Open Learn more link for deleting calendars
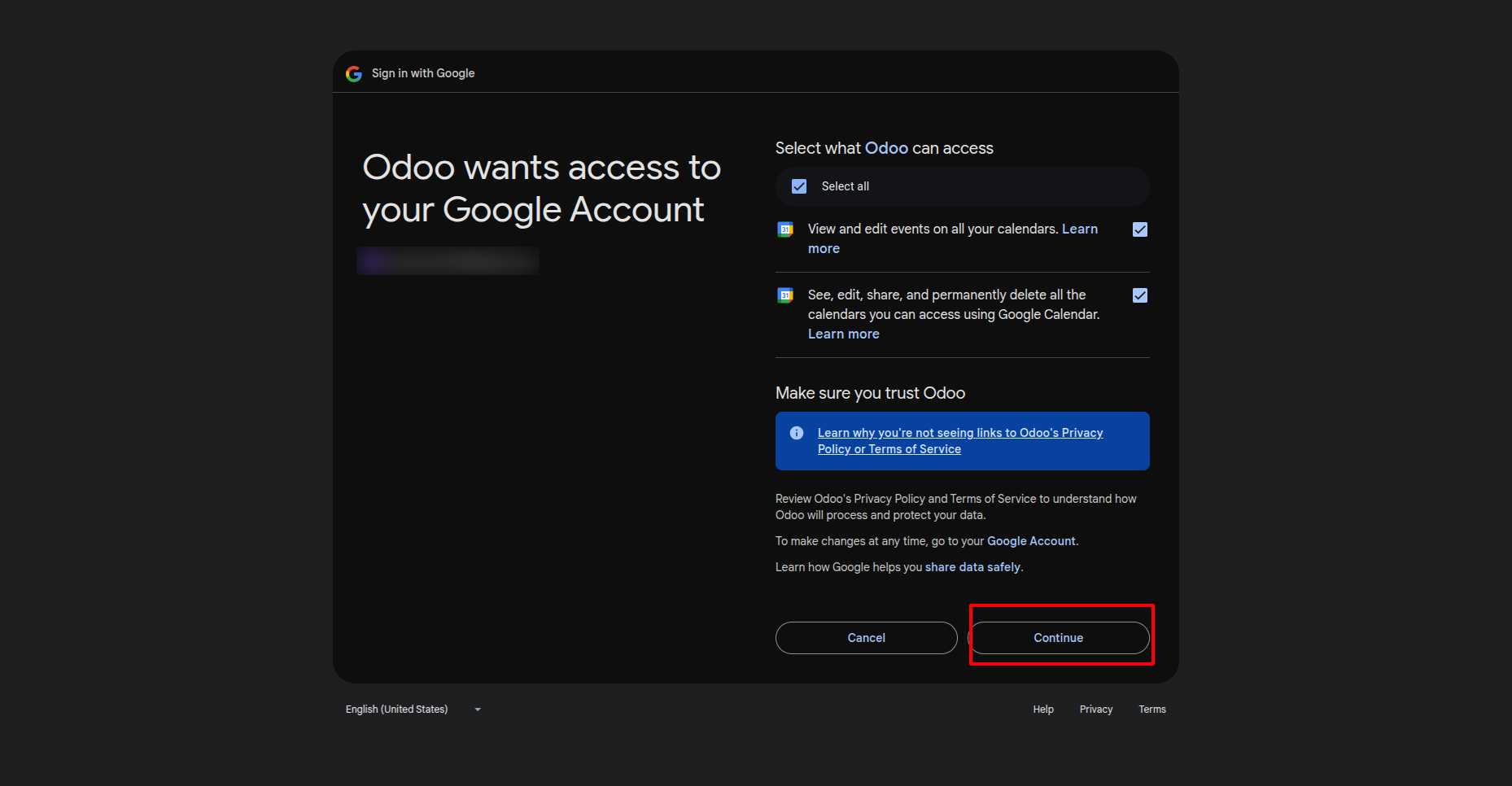Viewport: 1512px width, 786px height. tap(844, 334)
